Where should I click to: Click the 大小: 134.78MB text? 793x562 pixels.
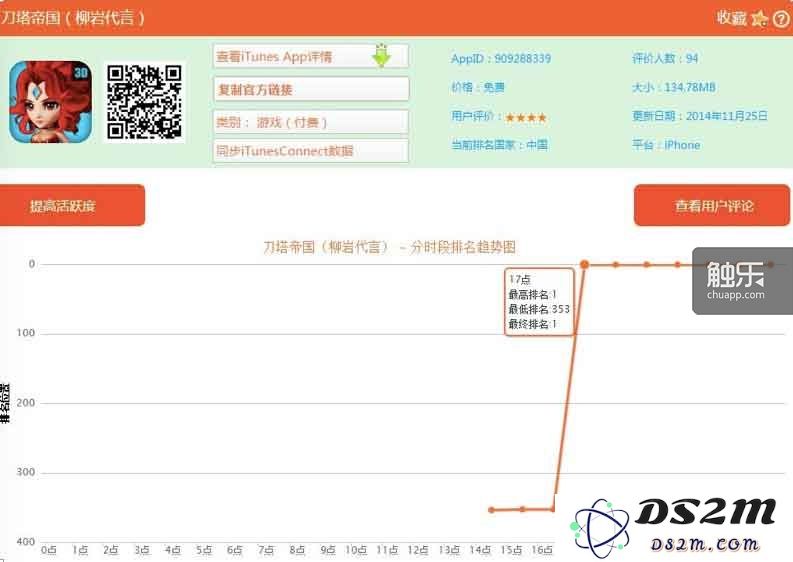click(x=674, y=88)
